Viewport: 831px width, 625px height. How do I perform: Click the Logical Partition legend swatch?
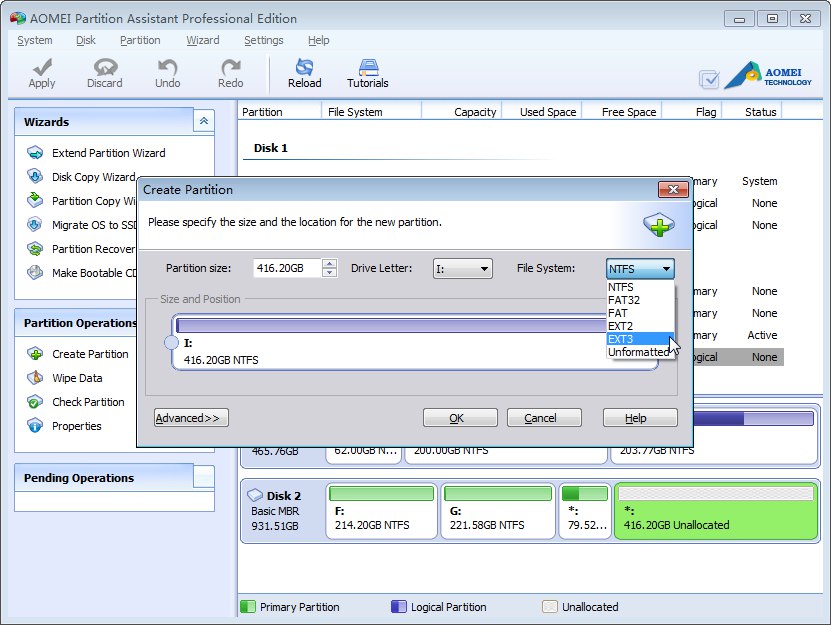pyautogui.click(x=399, y=606)
